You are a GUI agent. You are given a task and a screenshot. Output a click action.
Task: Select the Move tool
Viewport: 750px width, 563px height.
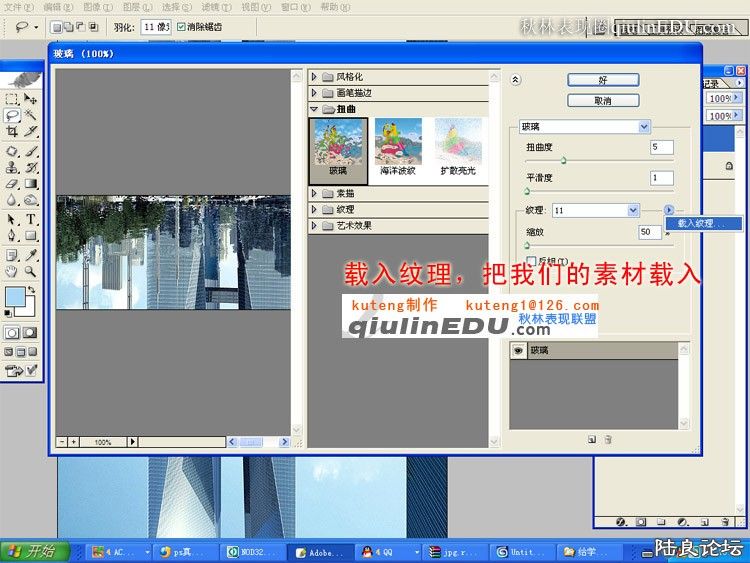31,99
